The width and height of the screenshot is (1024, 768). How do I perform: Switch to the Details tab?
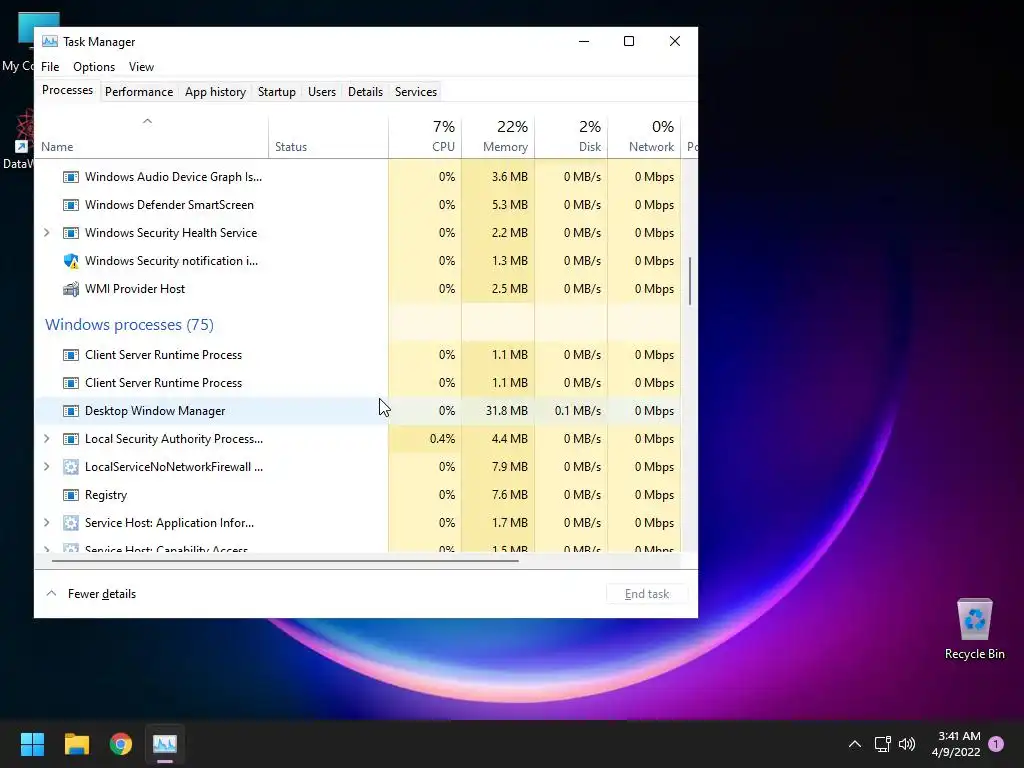click(366, 92)
